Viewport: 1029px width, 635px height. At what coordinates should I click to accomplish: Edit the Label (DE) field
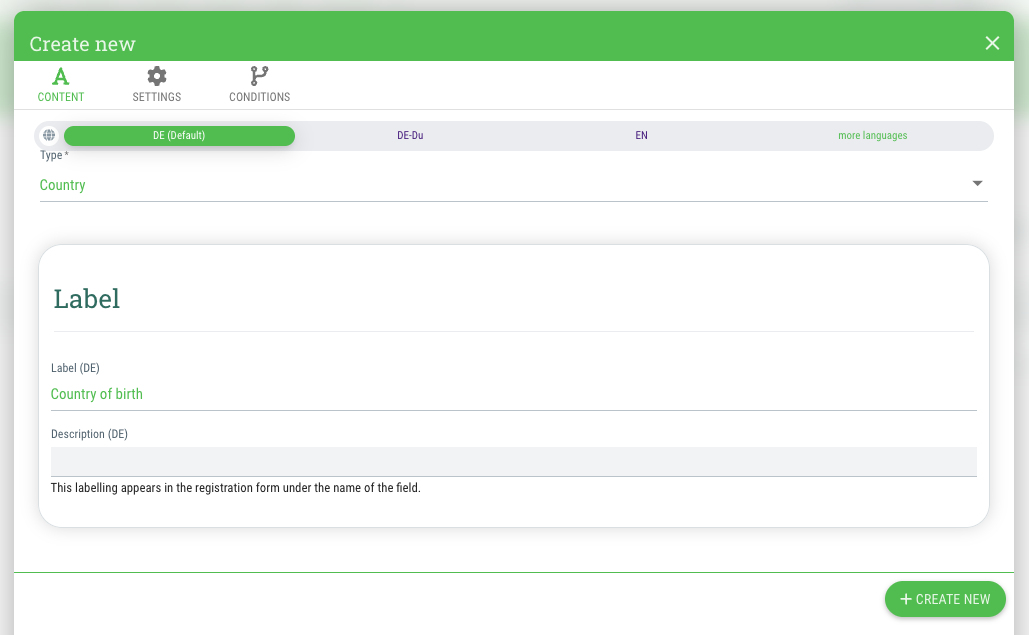point(513,394)
